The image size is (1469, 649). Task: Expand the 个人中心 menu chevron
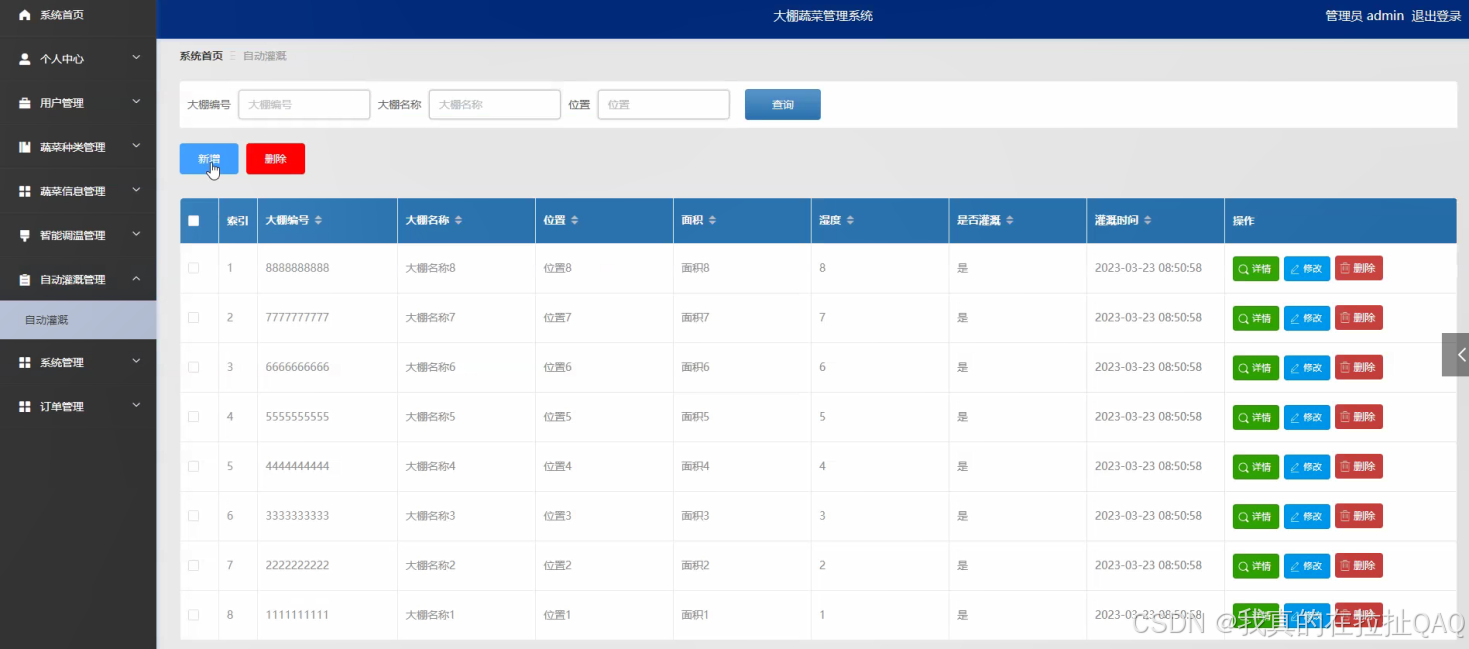pyautogui.click(x=136, y=58)
